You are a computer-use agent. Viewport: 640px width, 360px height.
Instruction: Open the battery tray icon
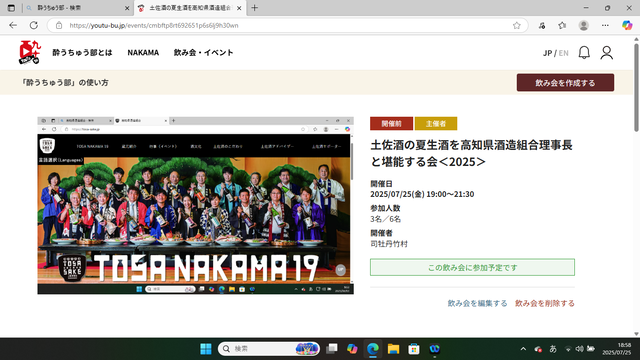point(591,349)
